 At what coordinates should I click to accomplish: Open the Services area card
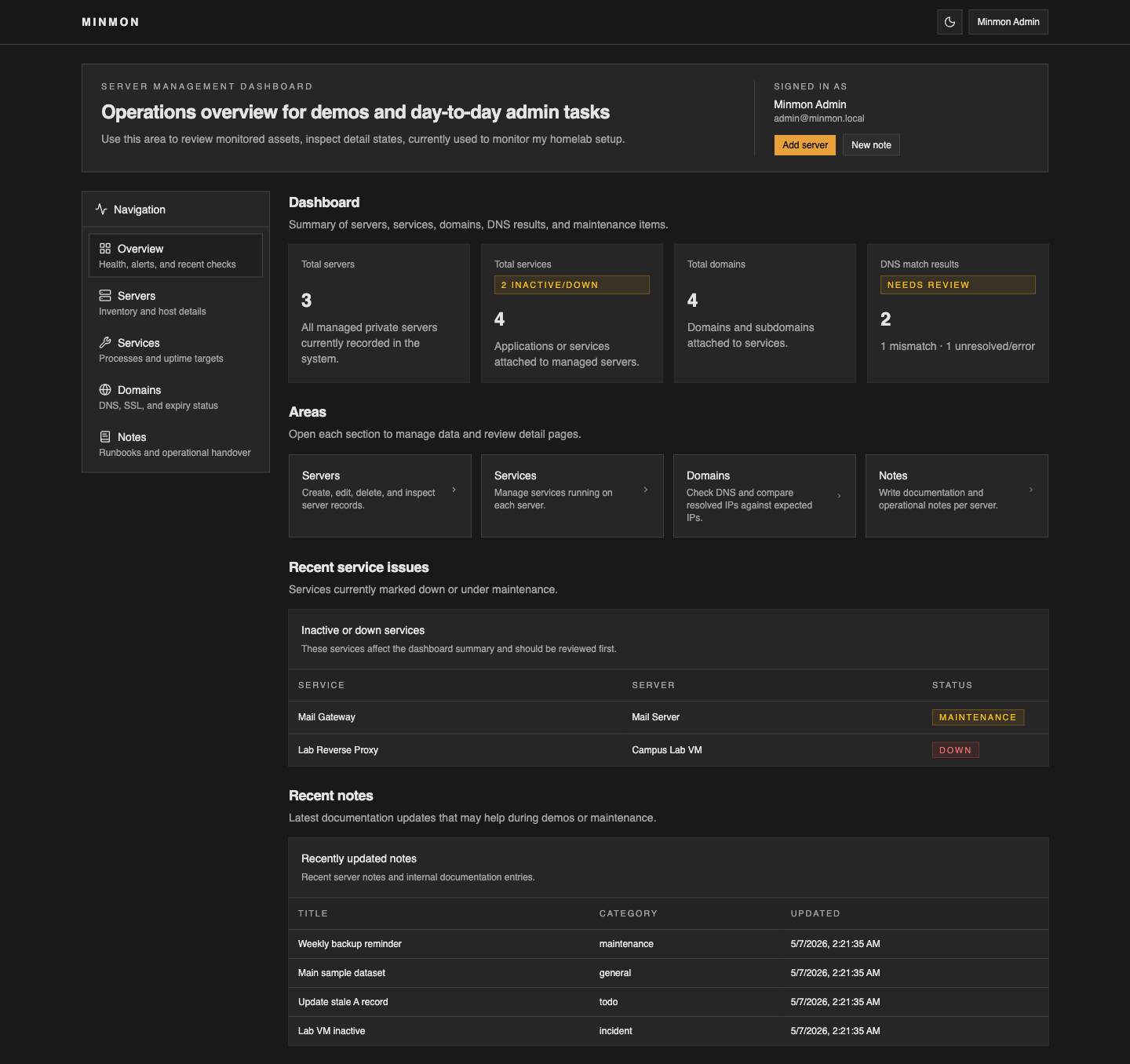pos(572,496)
